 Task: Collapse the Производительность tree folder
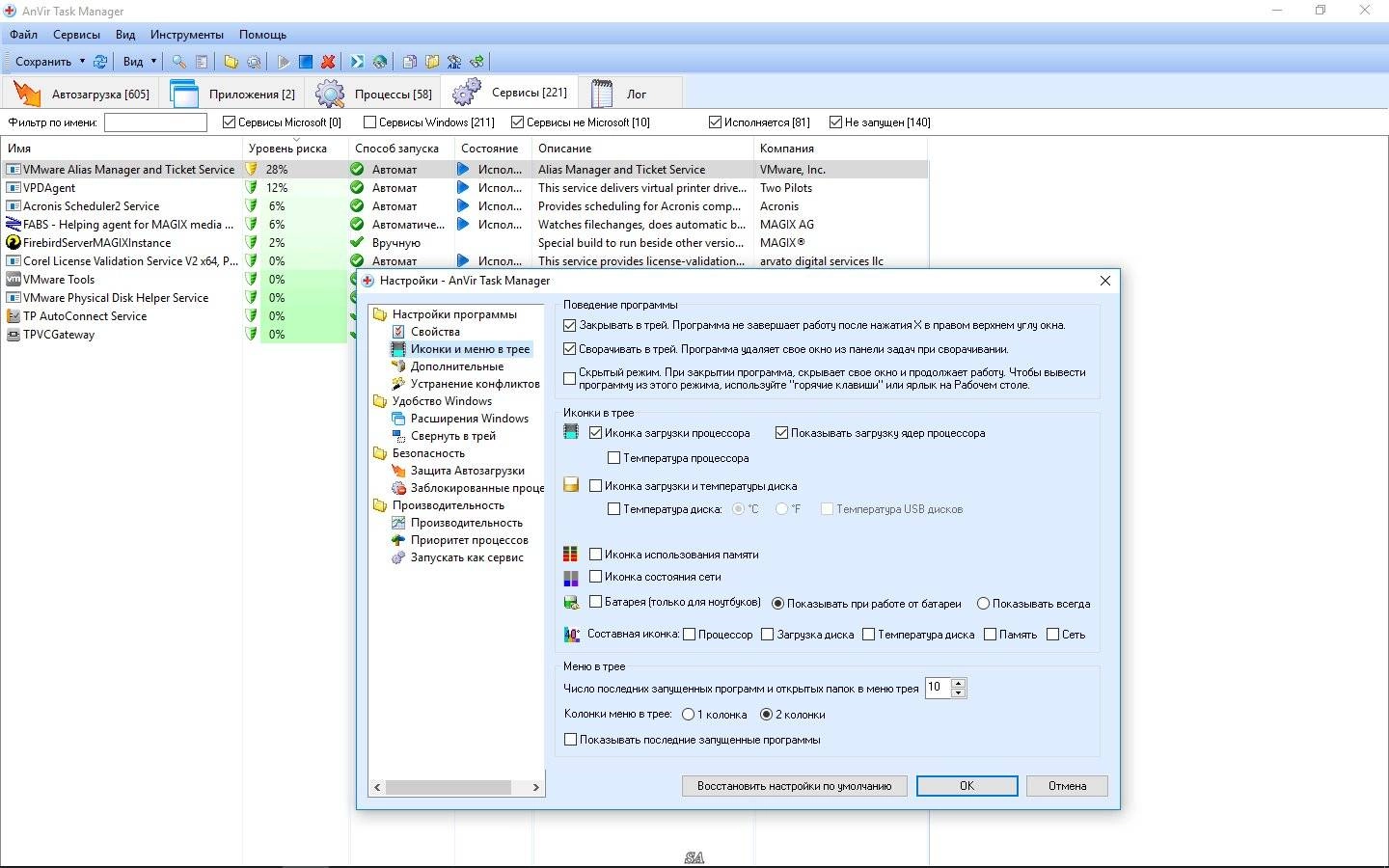pyautogui.click(x=380, y=504)
